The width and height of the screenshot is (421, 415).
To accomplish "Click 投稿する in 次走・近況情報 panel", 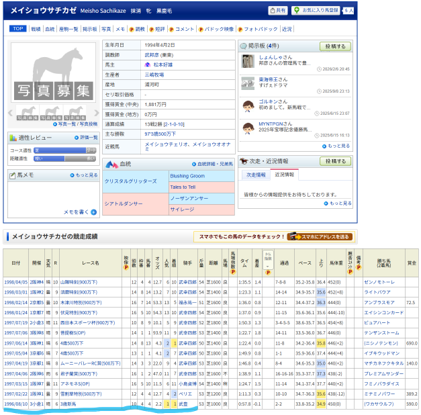I will (335, 161).
